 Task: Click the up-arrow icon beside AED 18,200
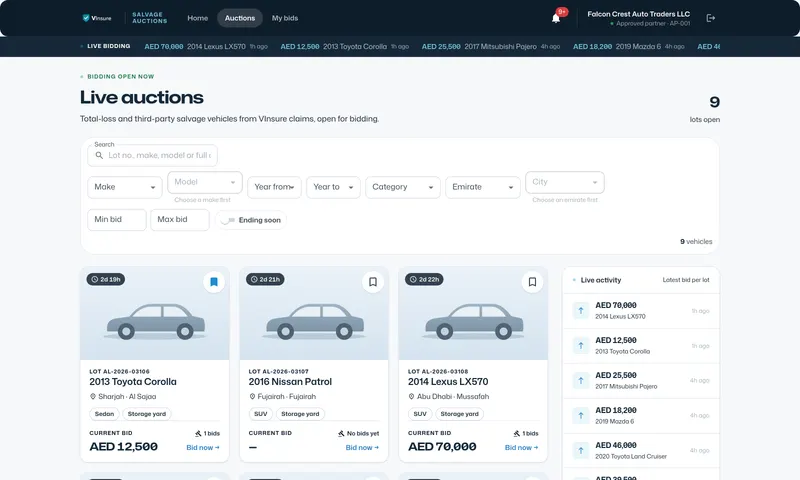tap(581, 415)
